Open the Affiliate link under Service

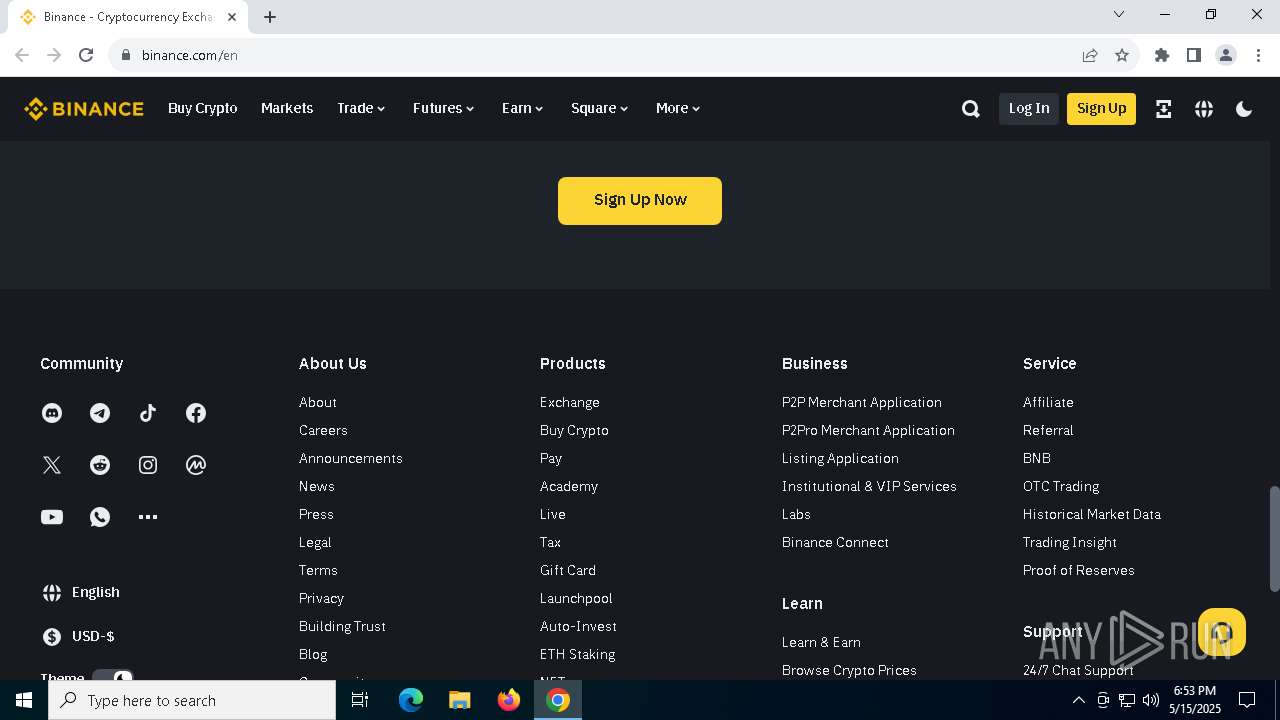point(1048,402)
